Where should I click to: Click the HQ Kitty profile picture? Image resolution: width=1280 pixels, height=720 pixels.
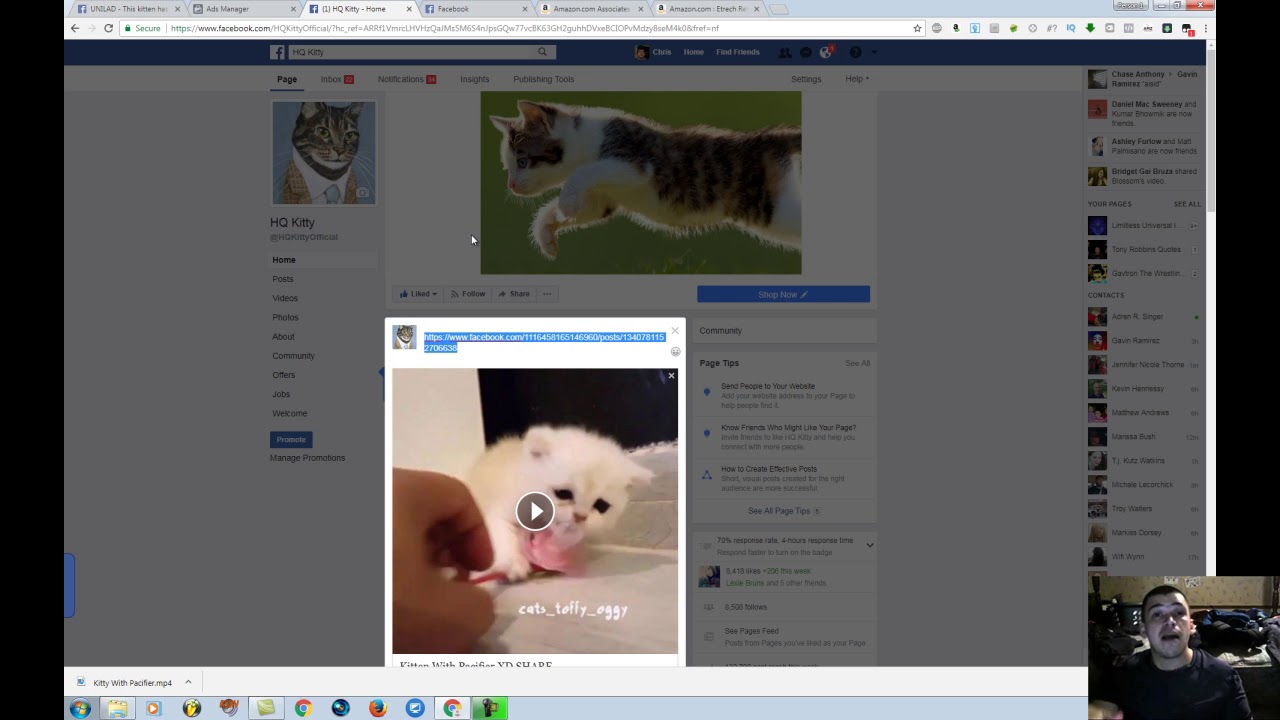(x=324, y=153)
